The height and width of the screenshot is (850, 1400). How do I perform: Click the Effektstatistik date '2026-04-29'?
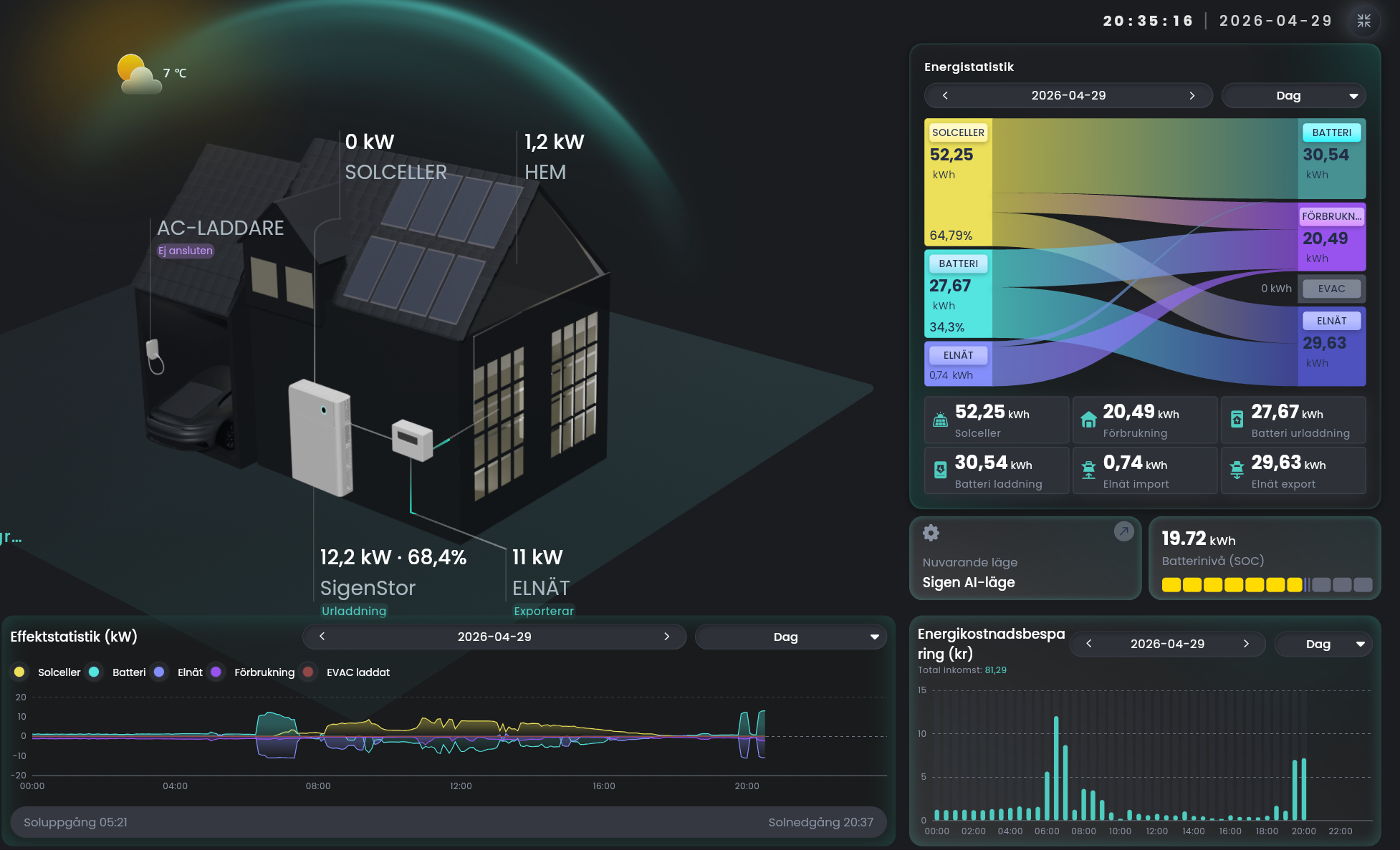pos(494,637)
